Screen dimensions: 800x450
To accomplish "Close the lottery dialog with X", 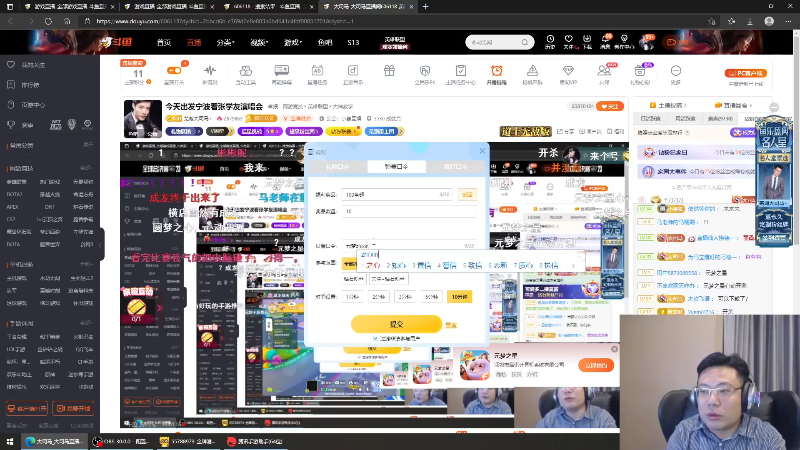I will (x=482, y=151).
